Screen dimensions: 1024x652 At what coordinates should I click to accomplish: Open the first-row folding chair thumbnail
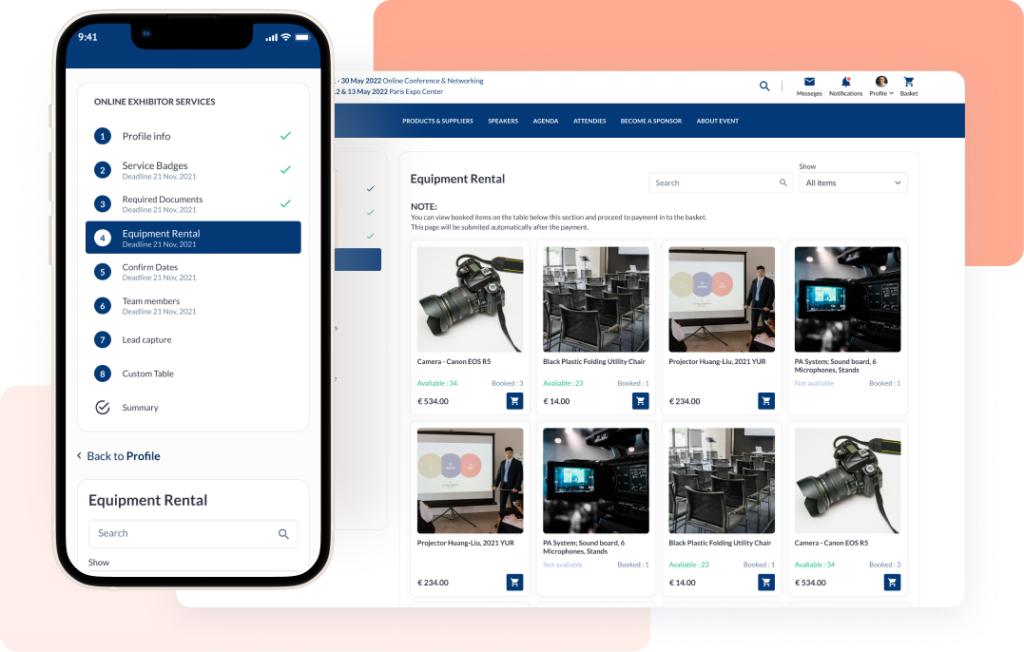tap(596, 299)
